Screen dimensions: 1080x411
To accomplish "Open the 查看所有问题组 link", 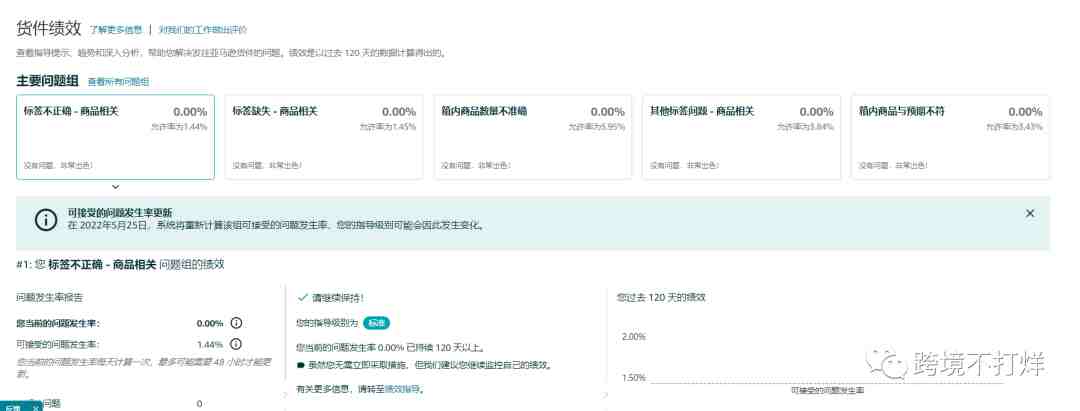I will [118, 81].
